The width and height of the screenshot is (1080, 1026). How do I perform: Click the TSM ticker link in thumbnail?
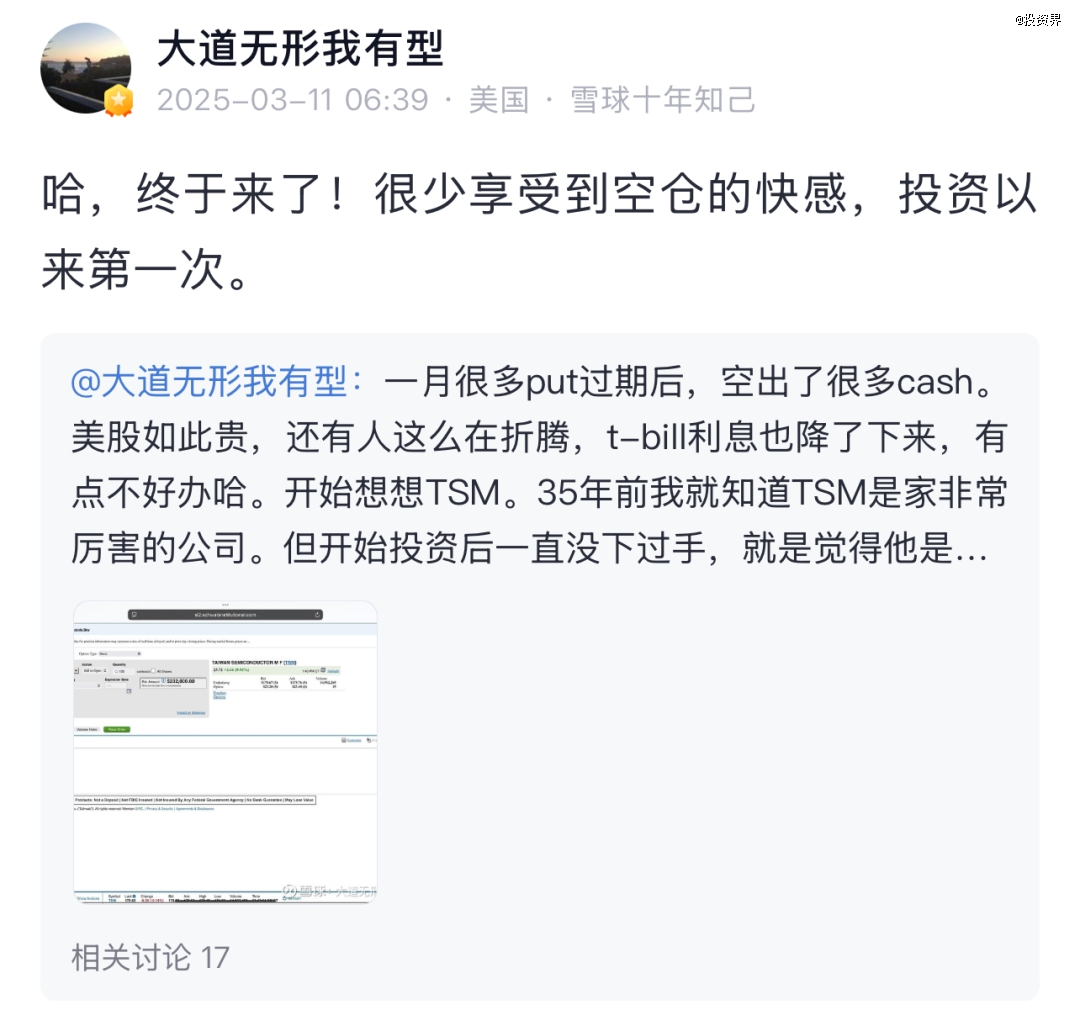click(290, 662)
